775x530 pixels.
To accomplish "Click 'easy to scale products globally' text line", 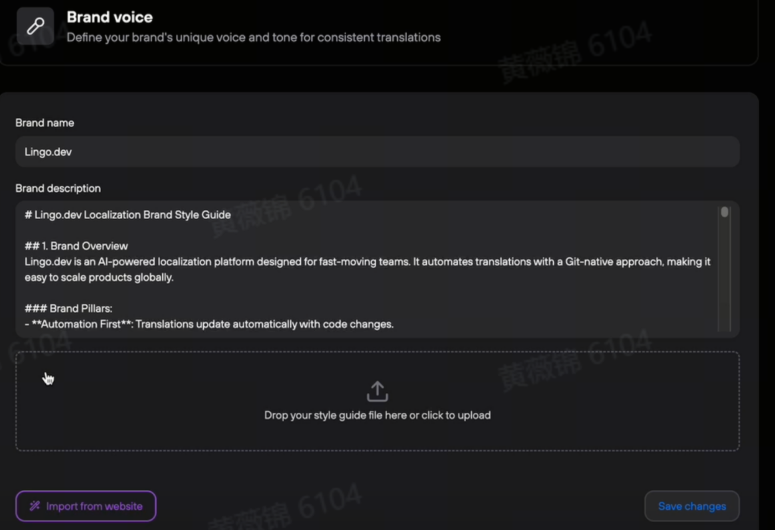I will pos(99,277).
